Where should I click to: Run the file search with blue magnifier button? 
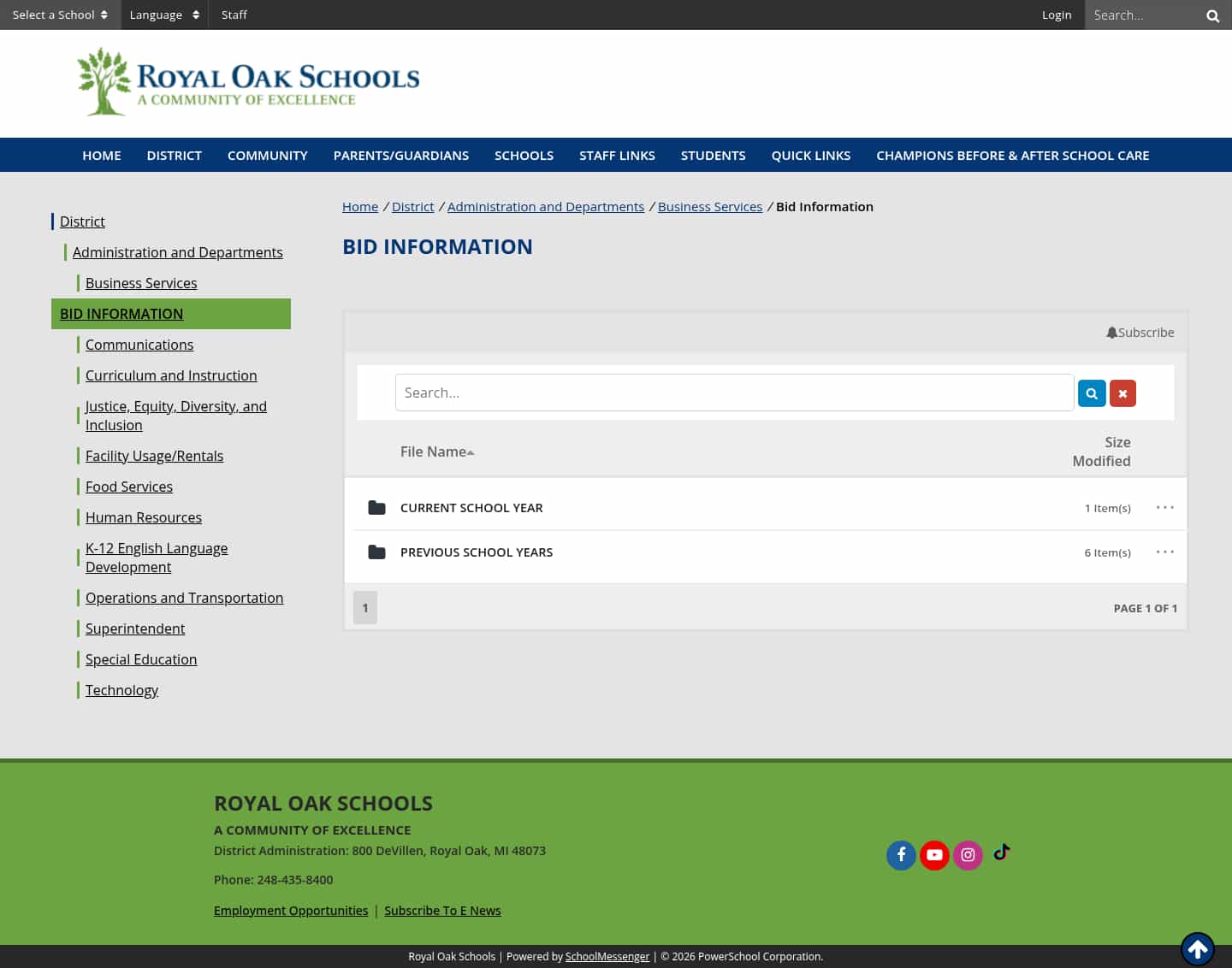click(1092, 393)
